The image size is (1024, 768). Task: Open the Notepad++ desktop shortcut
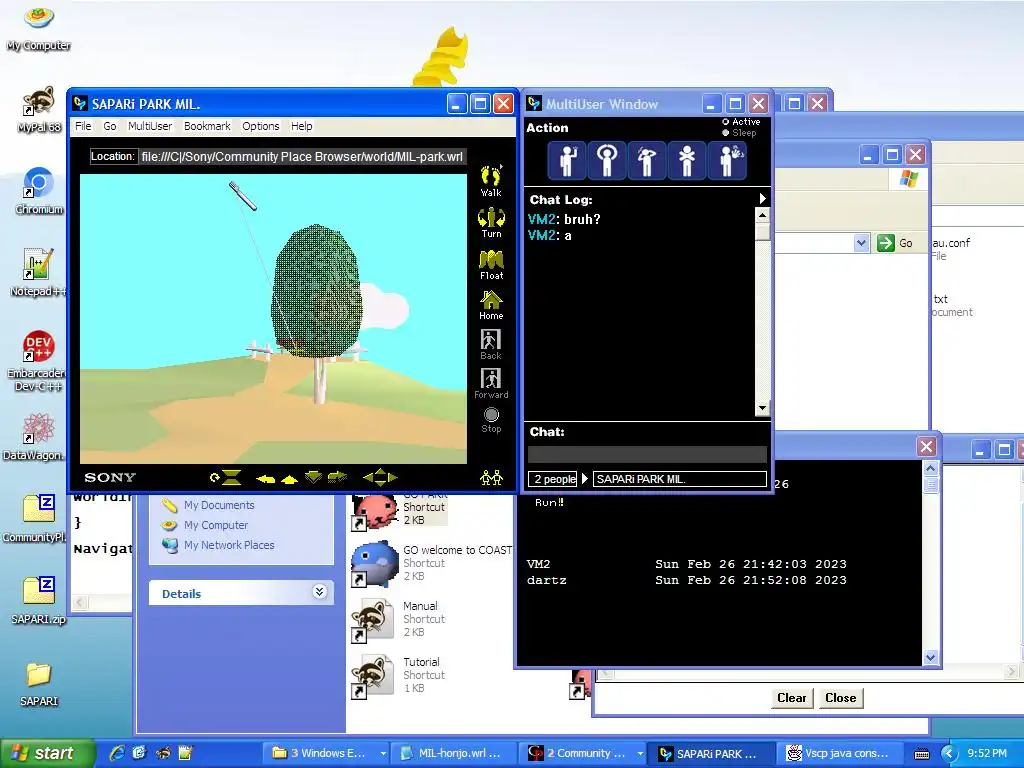point(38,273)
